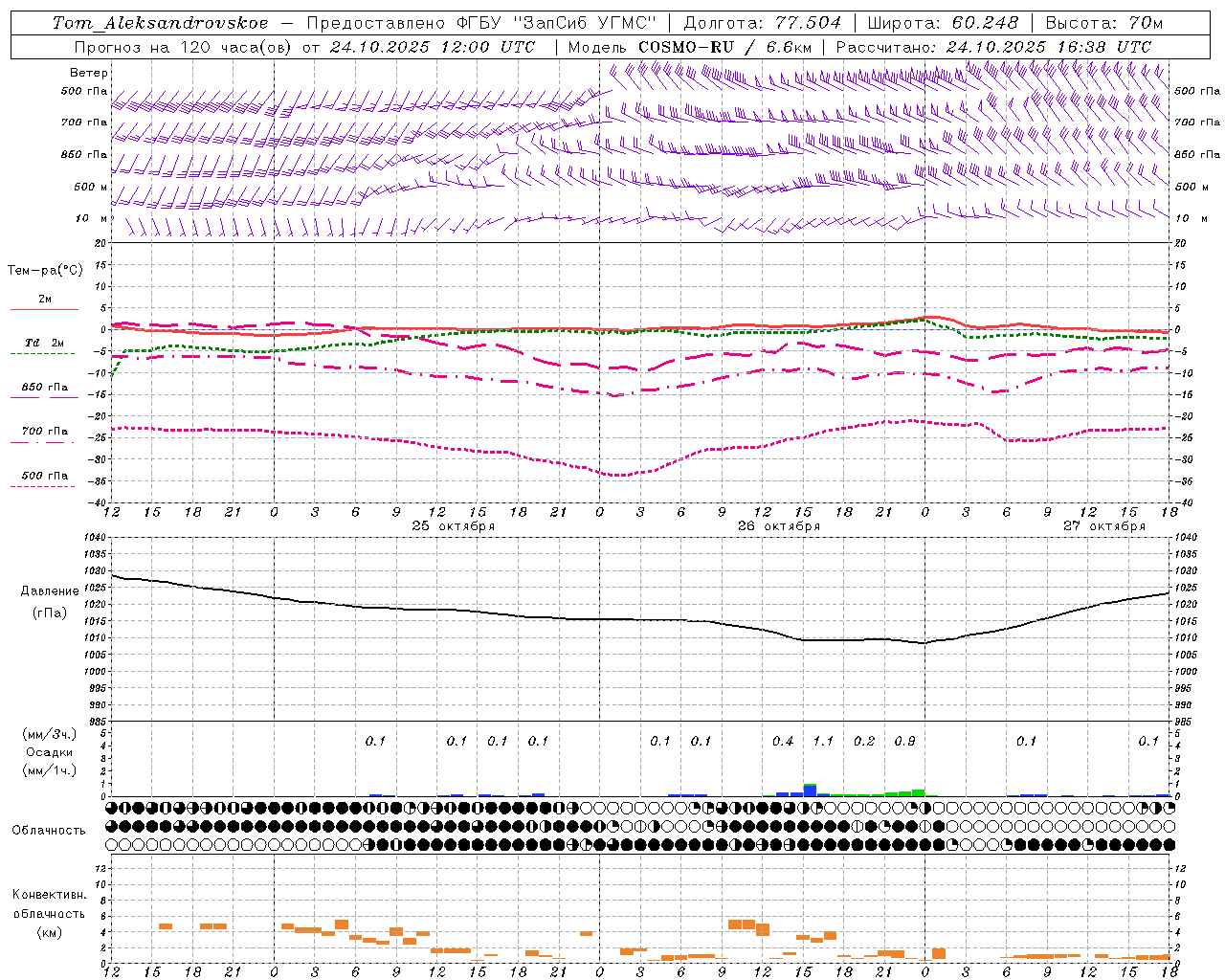
Task: Select the text 'Предоставлено ФГБУ "ЗапСиб УГМС"'
Action: 481,23
